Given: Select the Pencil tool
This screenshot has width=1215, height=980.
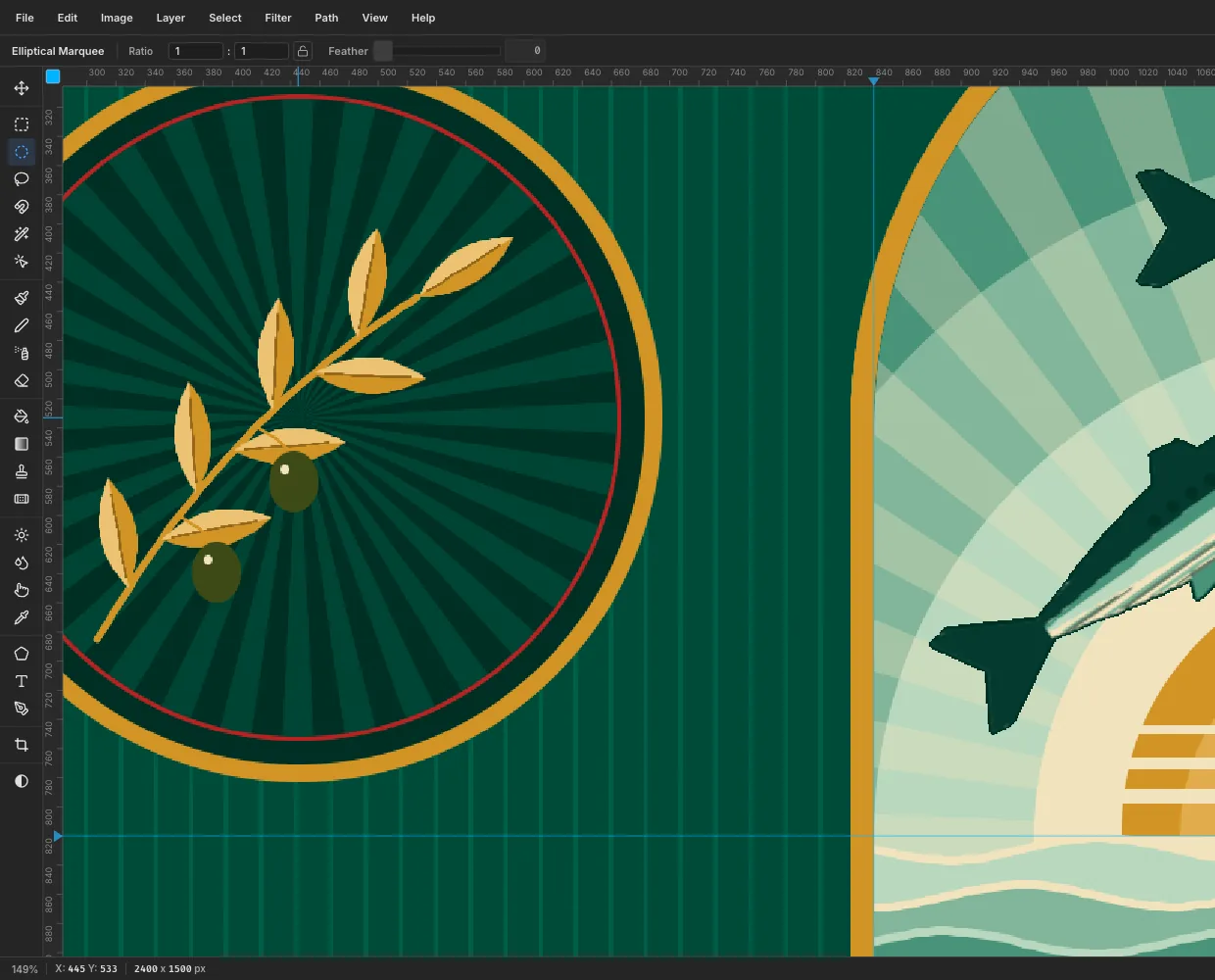Looking at the screenshot, I should 22,325.
